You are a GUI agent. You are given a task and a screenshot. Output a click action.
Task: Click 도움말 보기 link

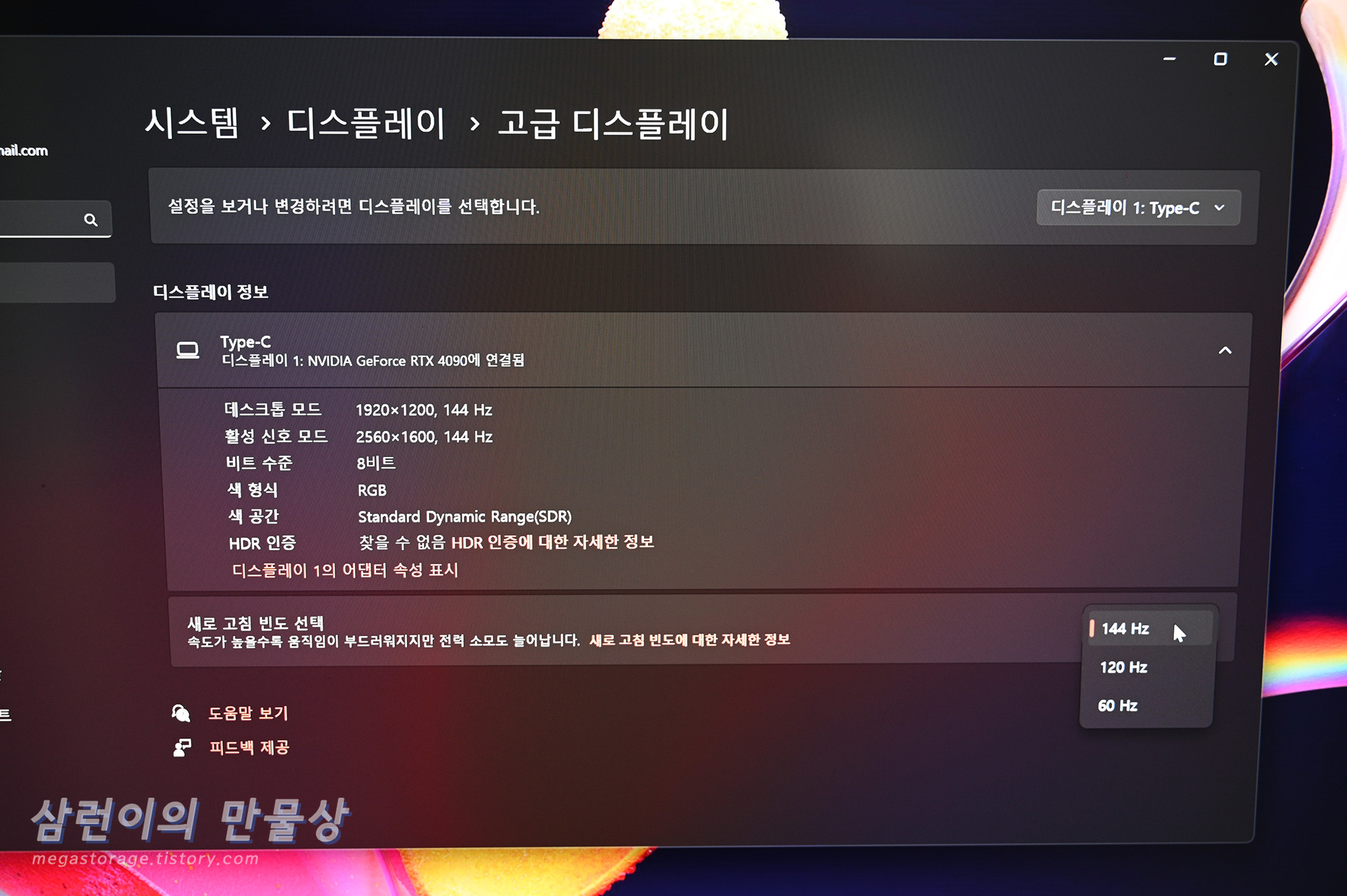pos(248,713)
